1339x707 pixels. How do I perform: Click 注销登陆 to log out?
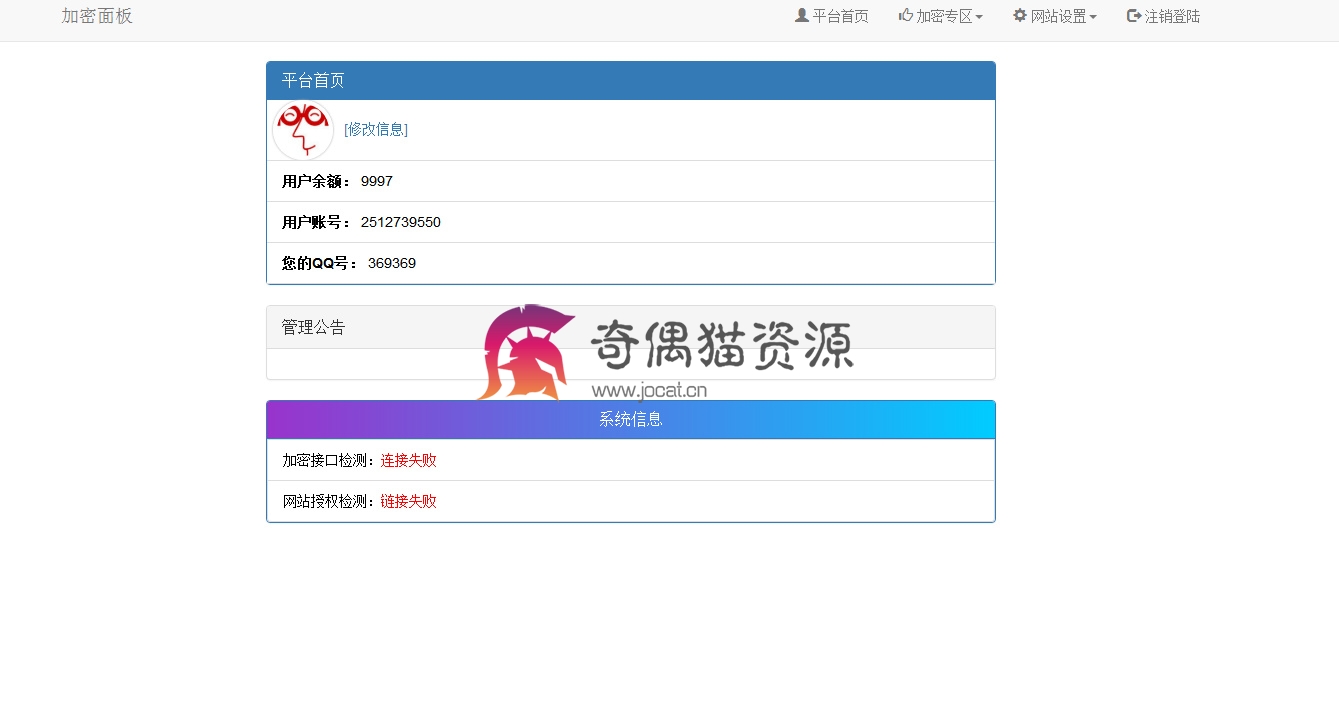(1163, 16)
